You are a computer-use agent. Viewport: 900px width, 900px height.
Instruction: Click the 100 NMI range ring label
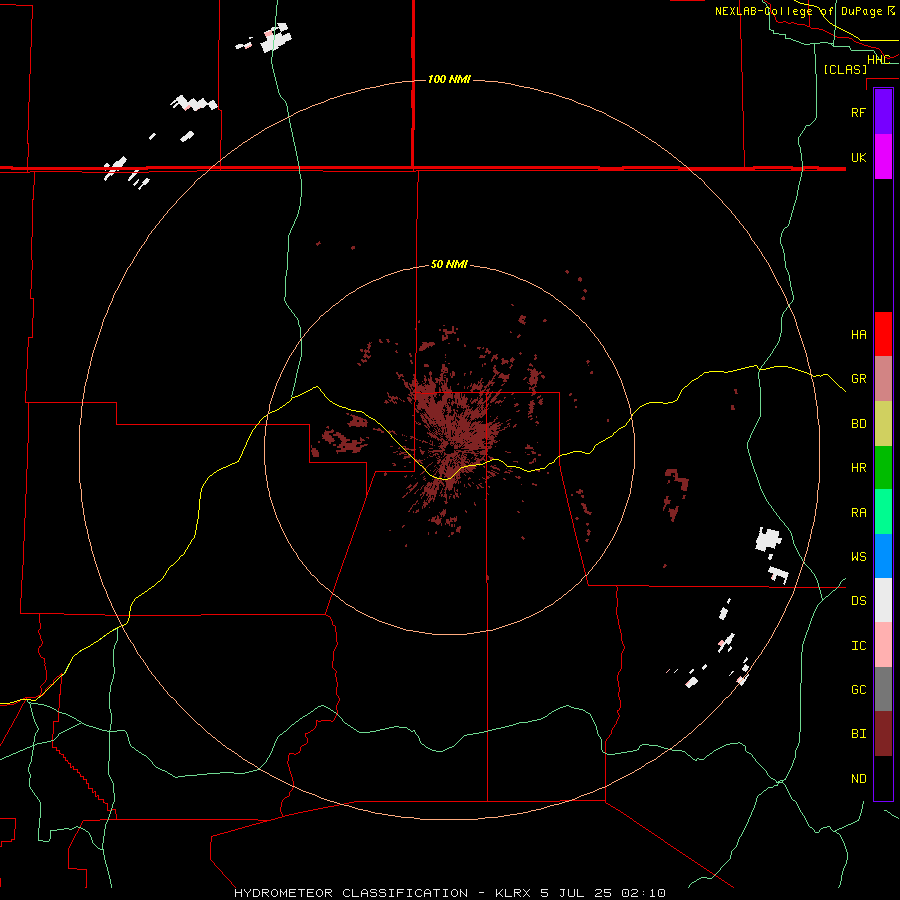click(449, 79)
